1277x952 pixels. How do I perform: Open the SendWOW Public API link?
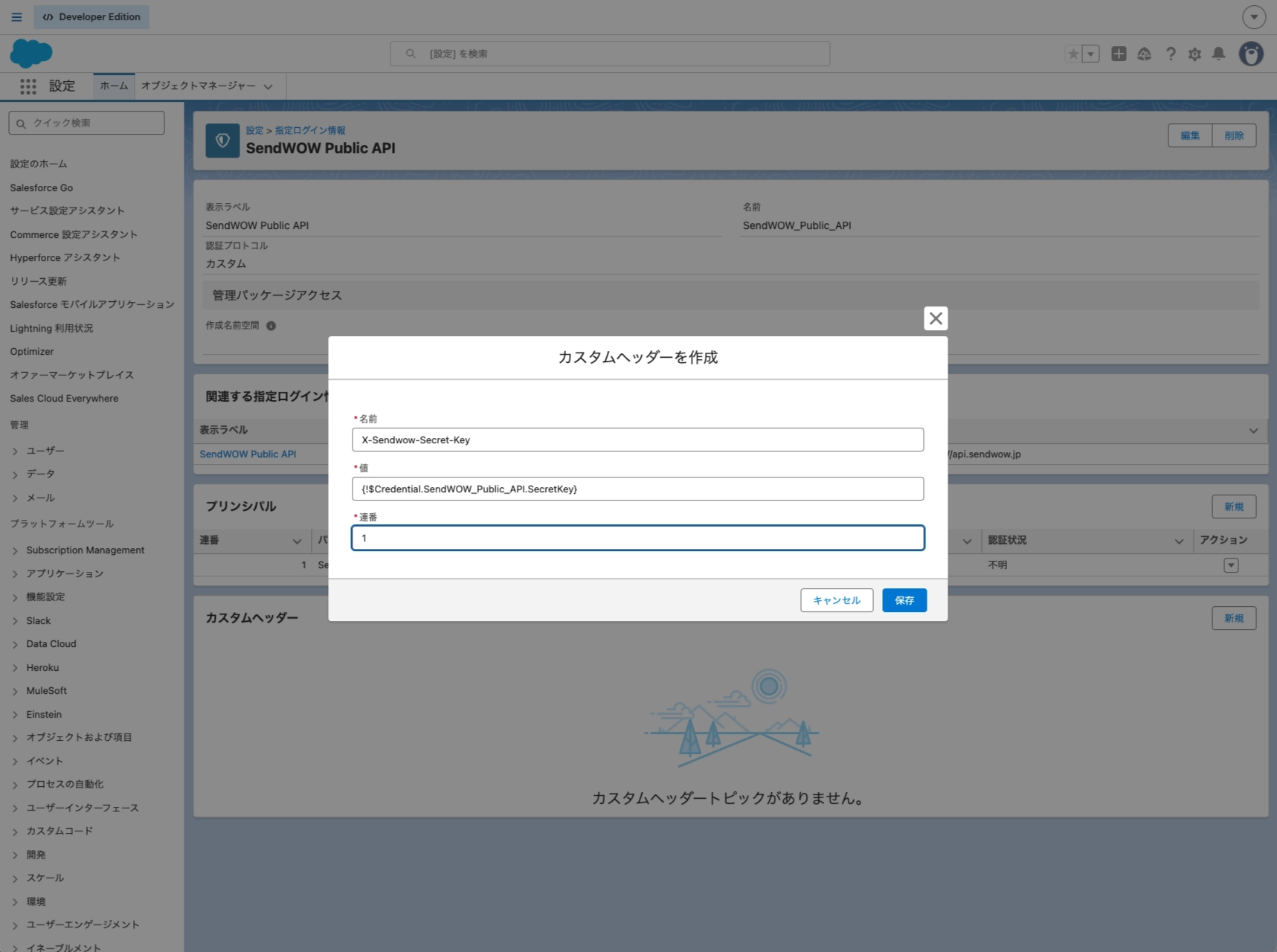248,454
